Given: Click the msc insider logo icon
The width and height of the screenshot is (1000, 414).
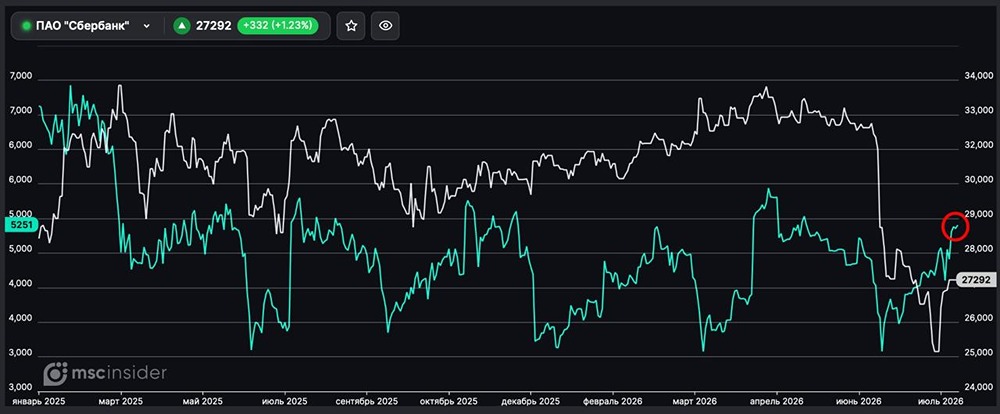Looking at the screenshot, I should (55, 374).
